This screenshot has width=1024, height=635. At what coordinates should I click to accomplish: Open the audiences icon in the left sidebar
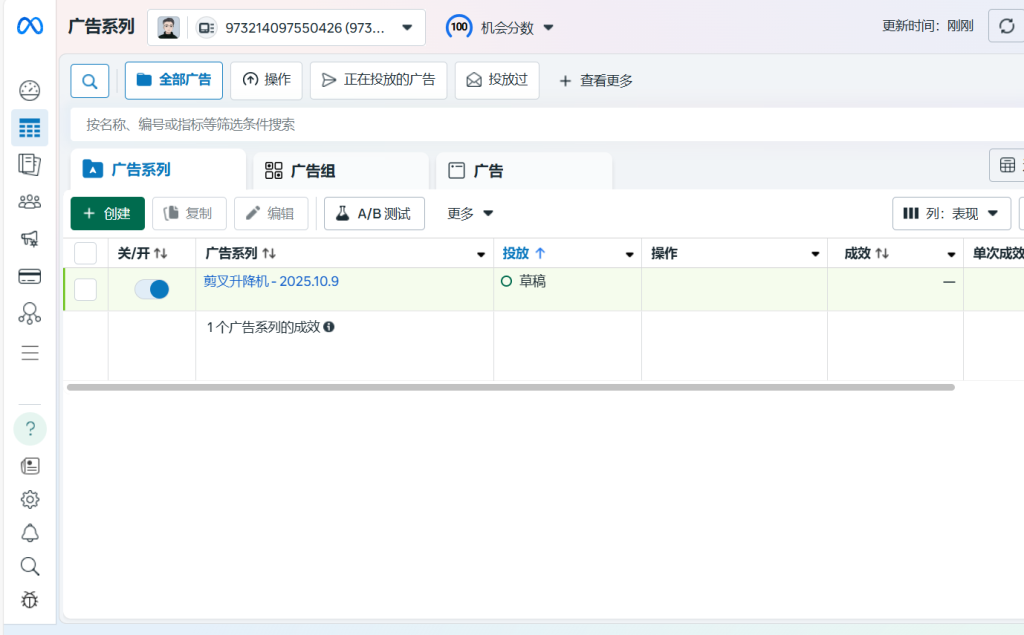30,202
